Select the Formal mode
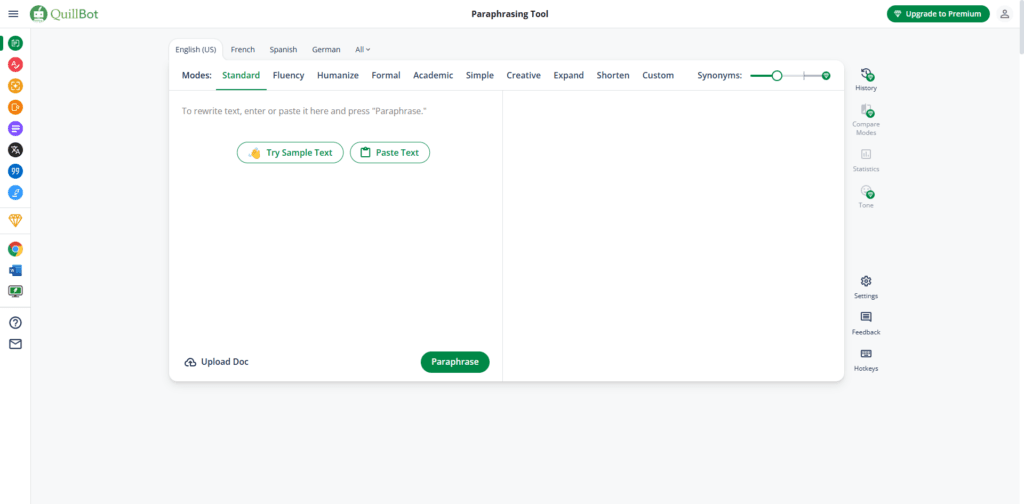The image size is (1024, 504). 386,75
